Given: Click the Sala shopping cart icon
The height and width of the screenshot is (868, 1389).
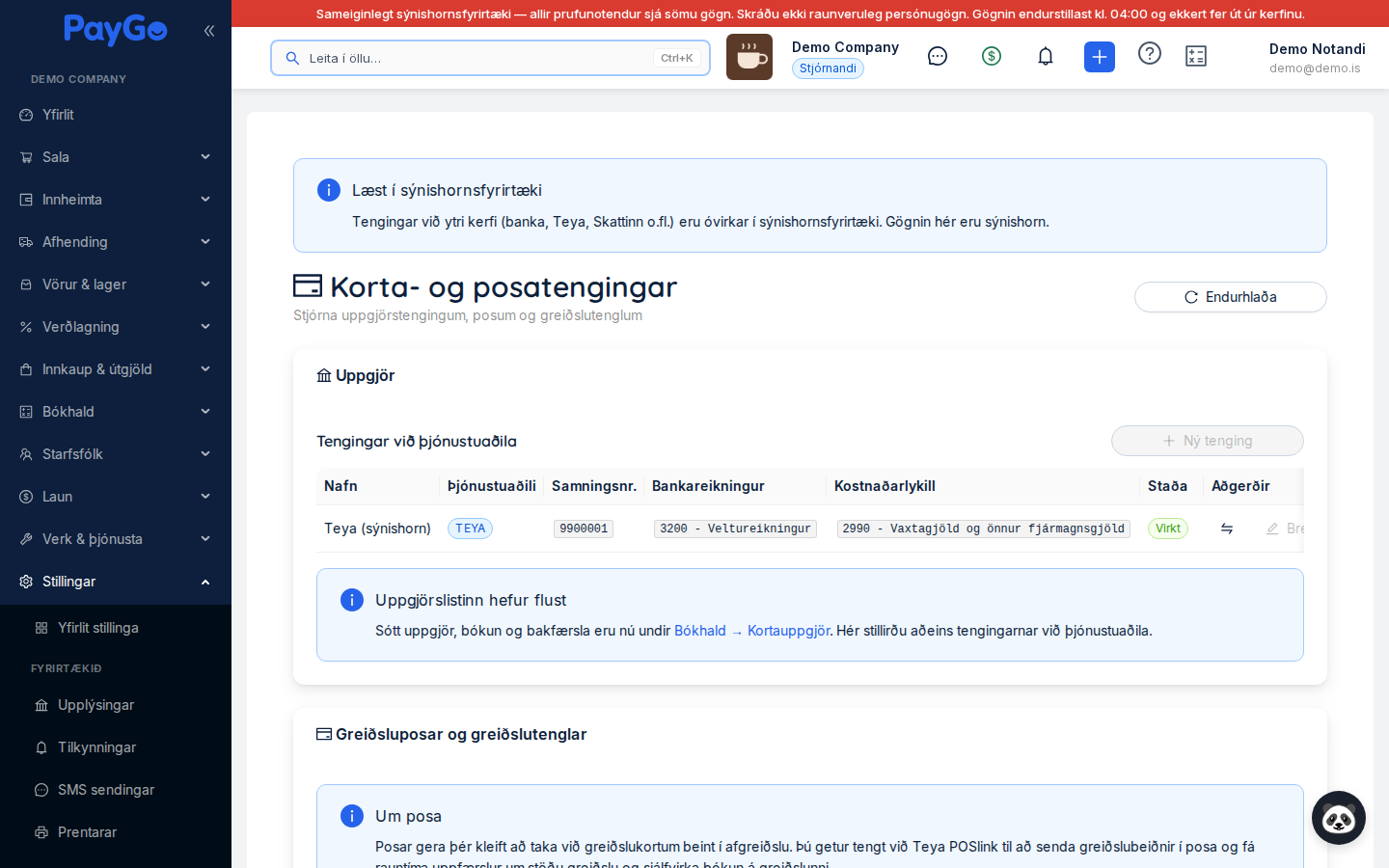Looking at the screenshot, I should point(26,157).
